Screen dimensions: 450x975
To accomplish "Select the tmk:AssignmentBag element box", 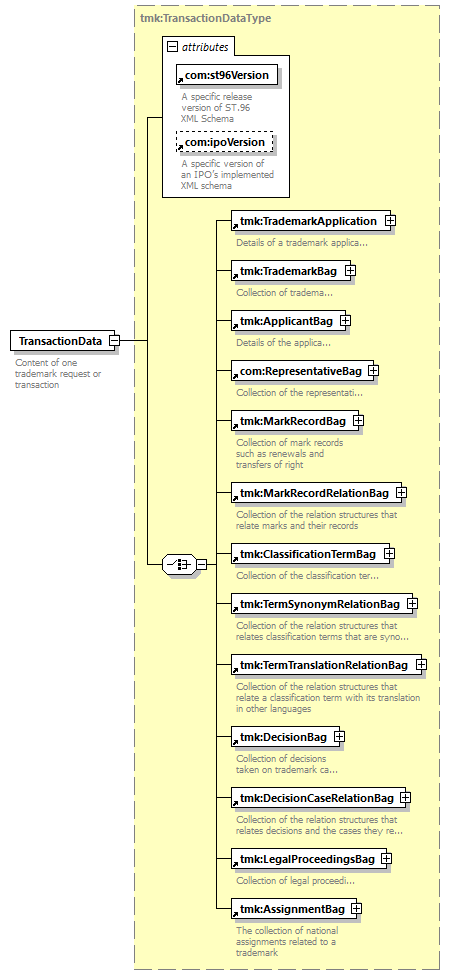I will [x=291, y=909].
